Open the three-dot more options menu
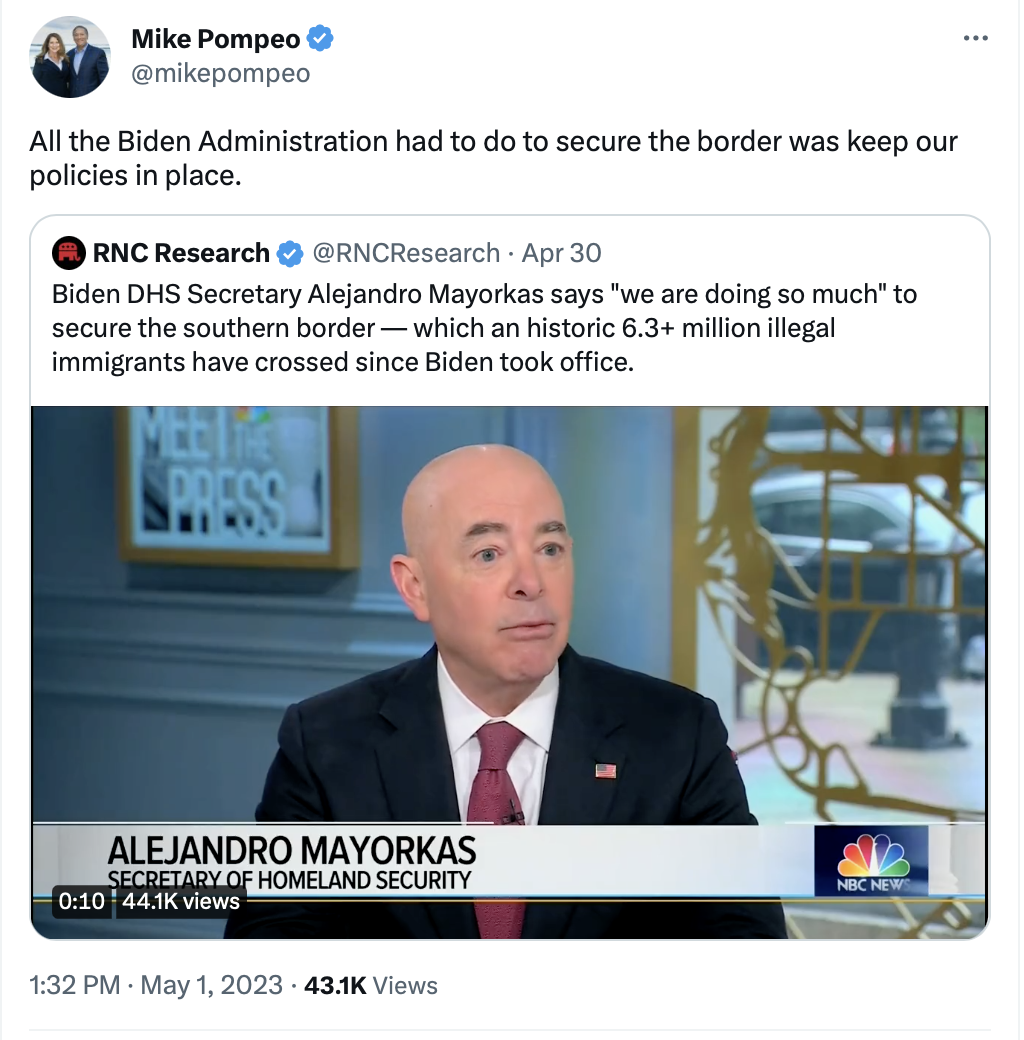The height and width of the screenshot is (1040, 1024). pos(976,38)
